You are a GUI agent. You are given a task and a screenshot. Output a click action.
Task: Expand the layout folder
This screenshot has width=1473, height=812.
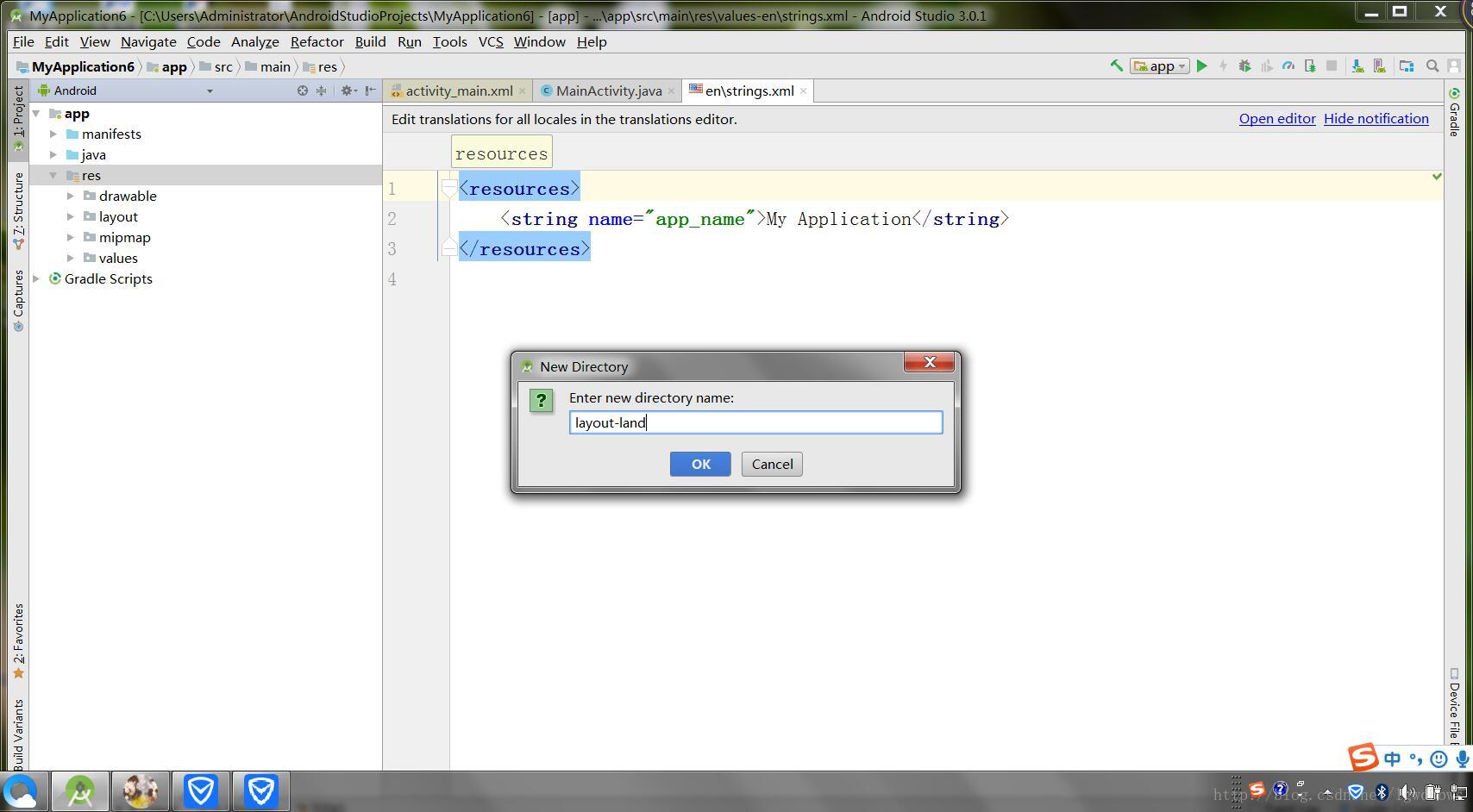71,217
